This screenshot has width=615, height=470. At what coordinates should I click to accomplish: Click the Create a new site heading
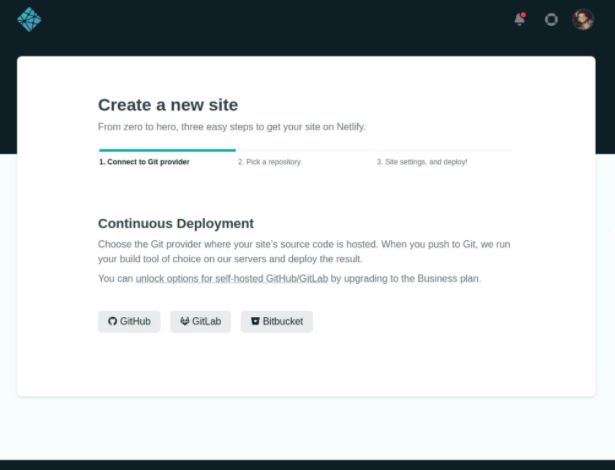(168, 105)
